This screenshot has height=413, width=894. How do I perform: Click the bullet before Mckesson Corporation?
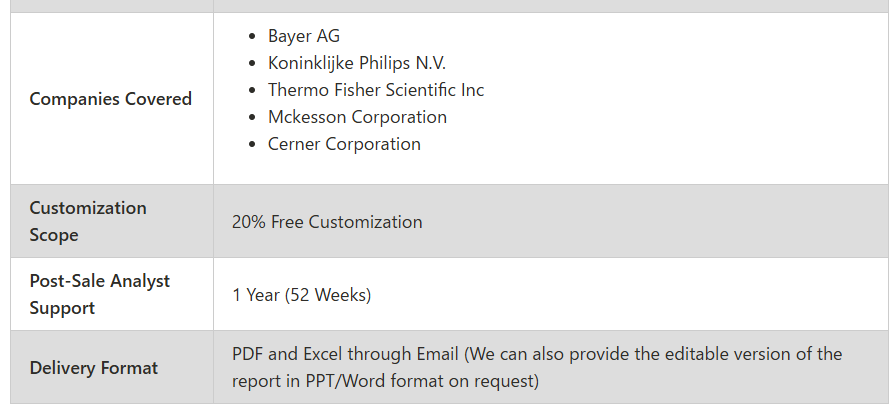(x=253, y=117)
